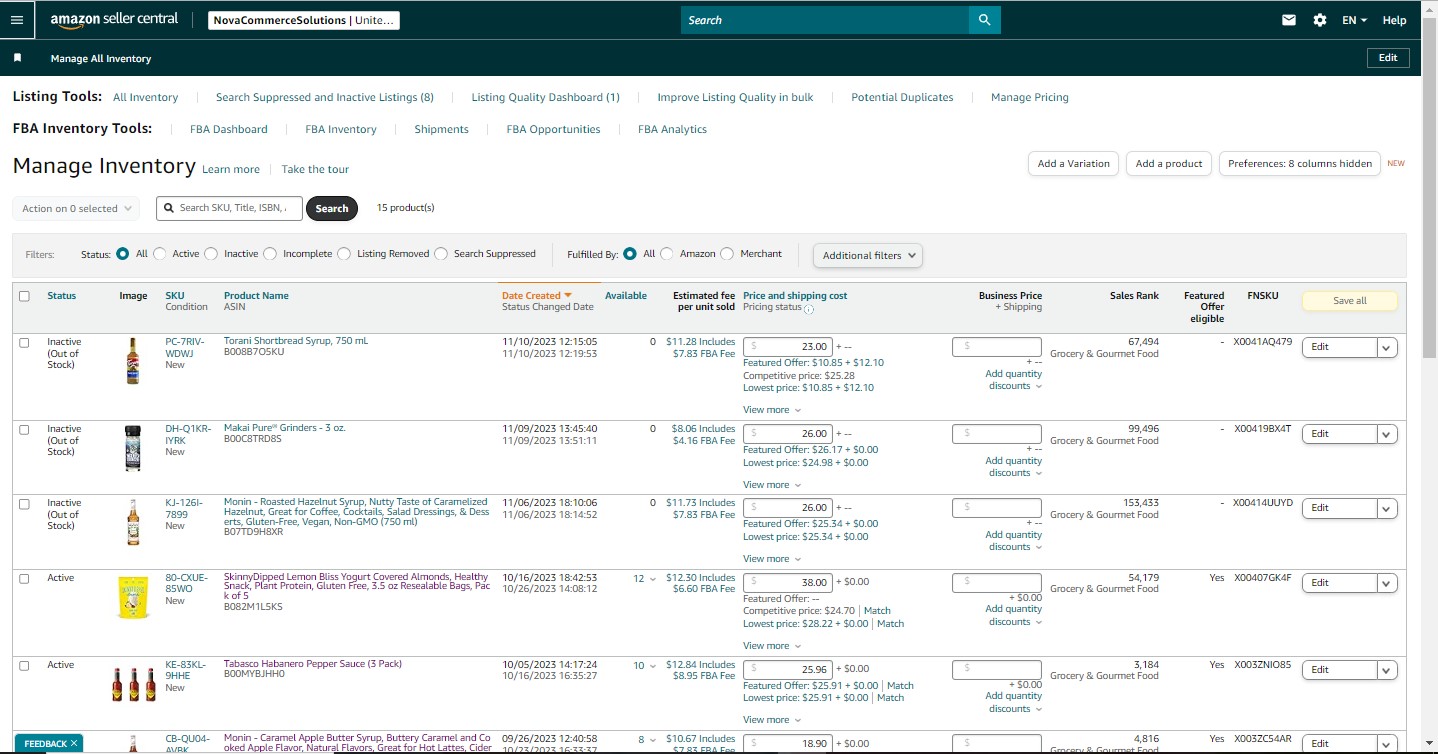
Task: Go to FBA Dashboard
Action: tap(229, 129)
